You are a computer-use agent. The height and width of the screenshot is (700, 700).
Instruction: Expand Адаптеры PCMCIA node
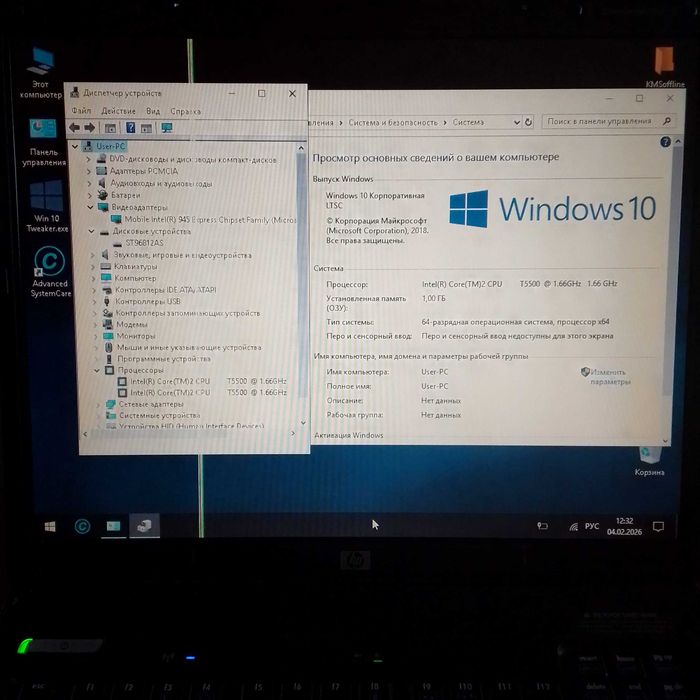(89, 171)
